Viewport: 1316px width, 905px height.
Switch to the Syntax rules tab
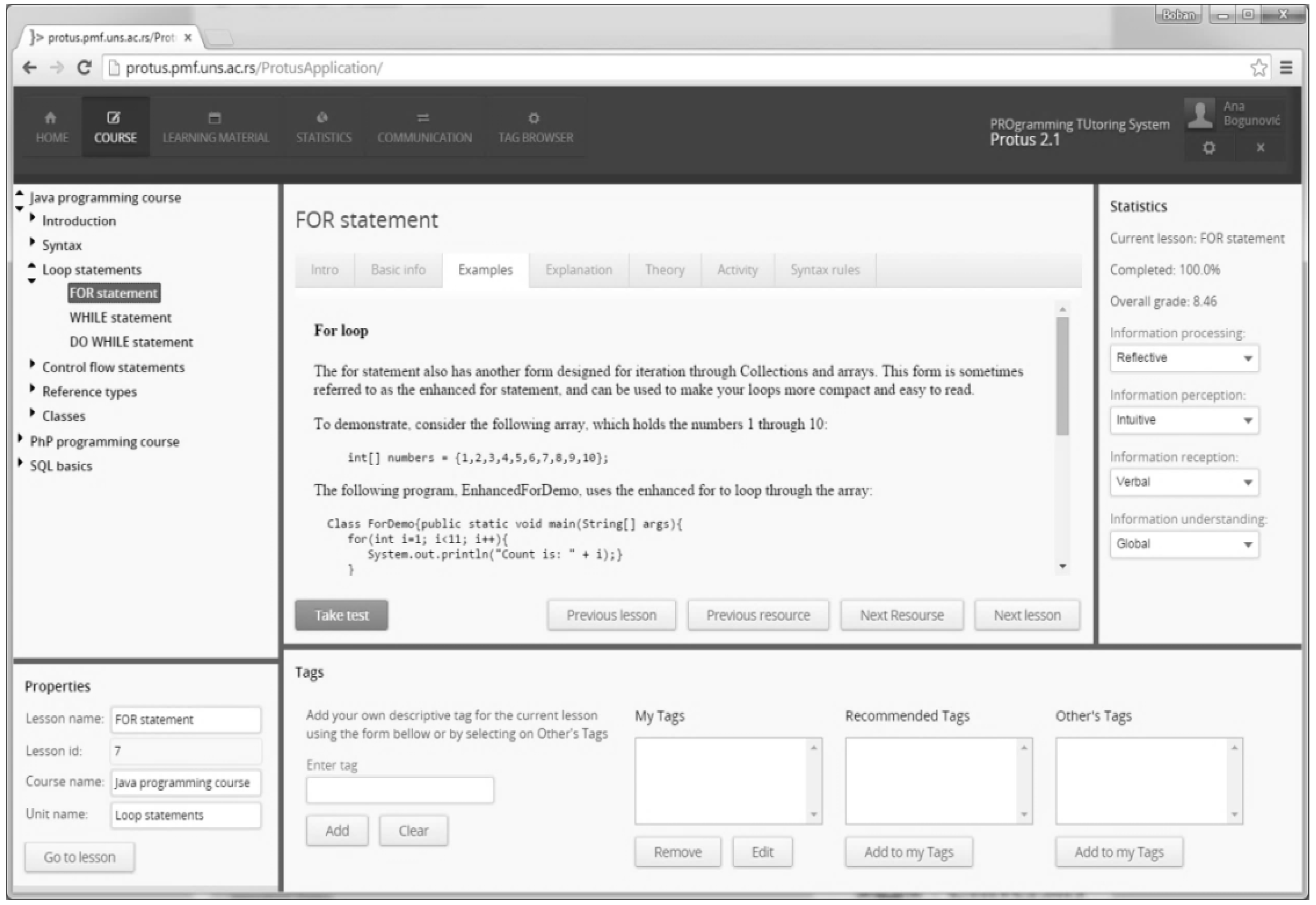click(825, 270)
